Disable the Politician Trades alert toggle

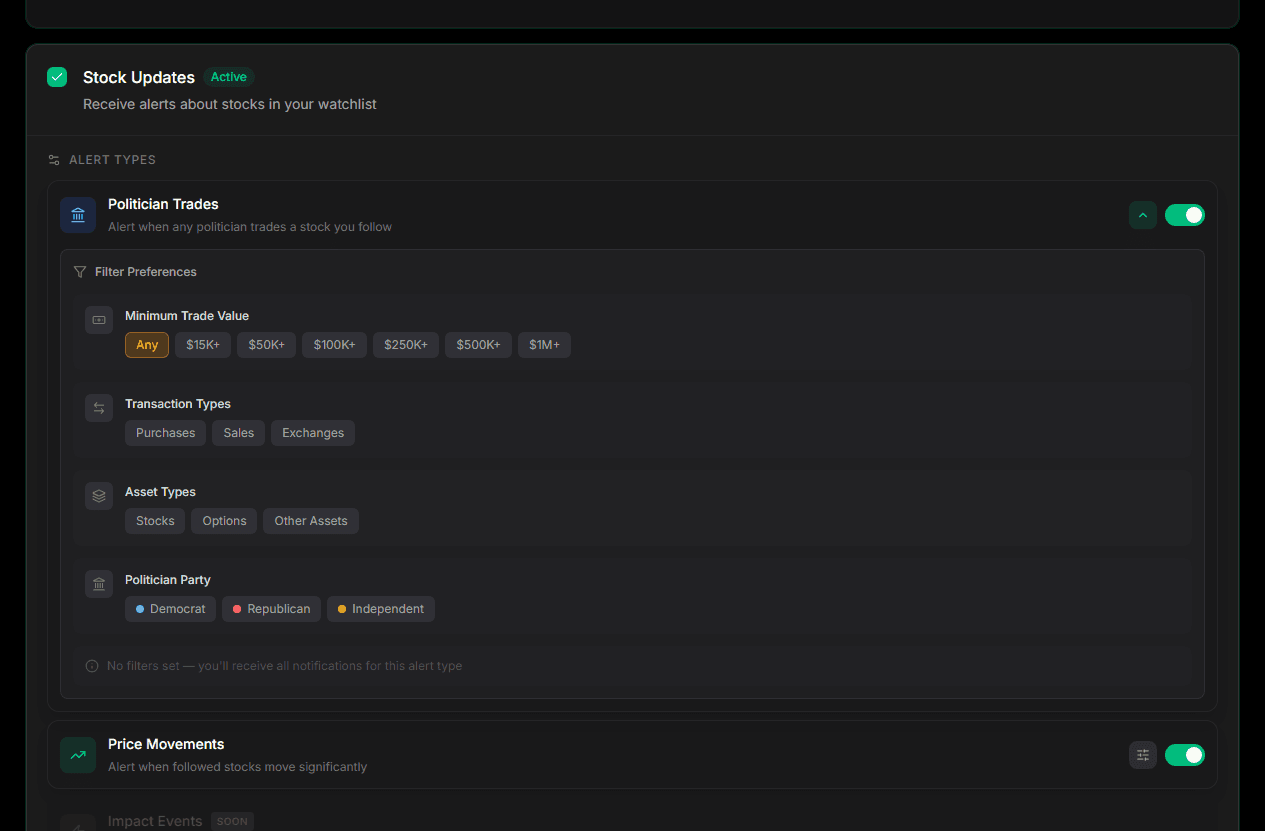pos(1184,215)
